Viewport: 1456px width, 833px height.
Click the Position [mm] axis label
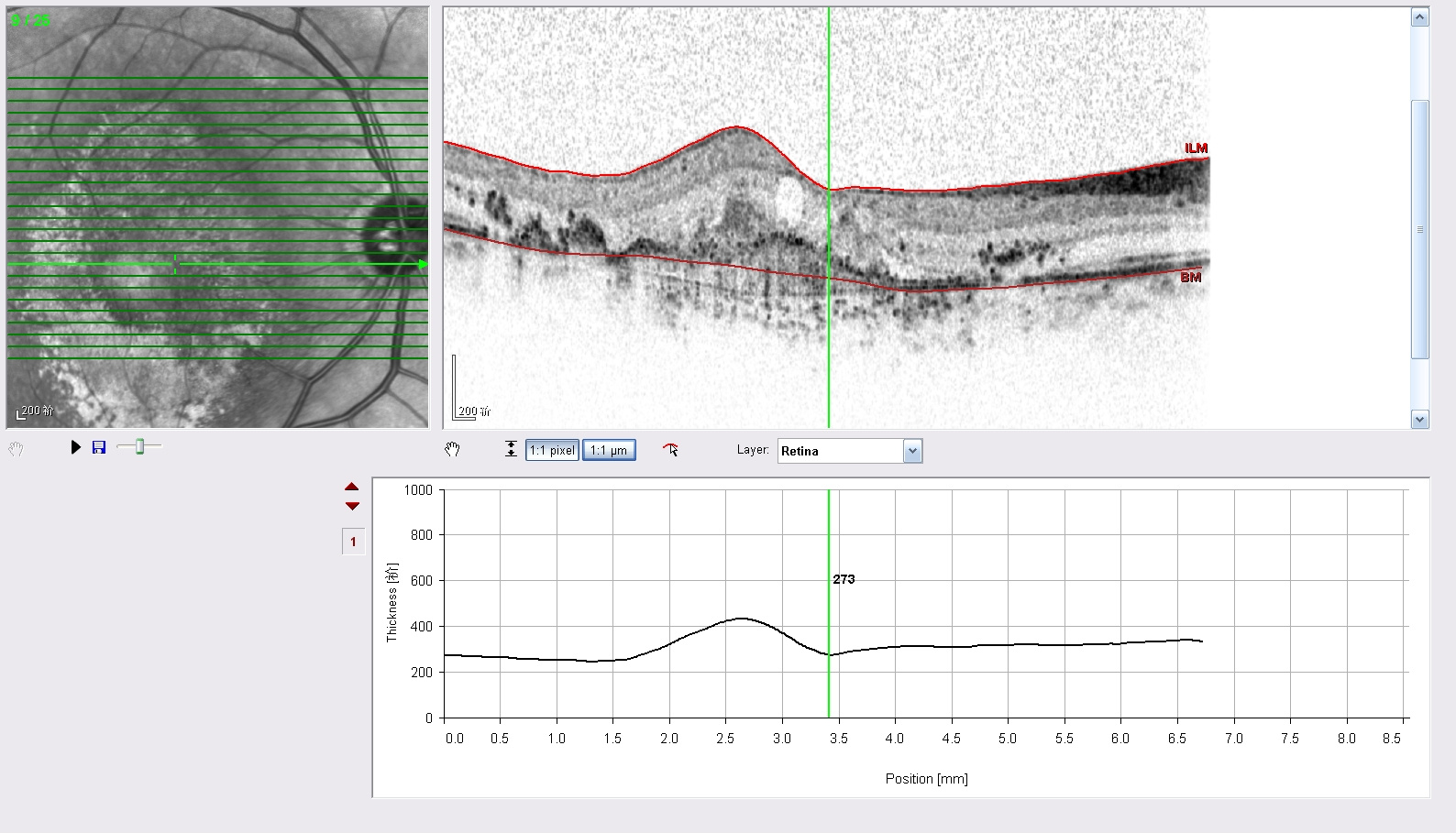pos(926,779)
